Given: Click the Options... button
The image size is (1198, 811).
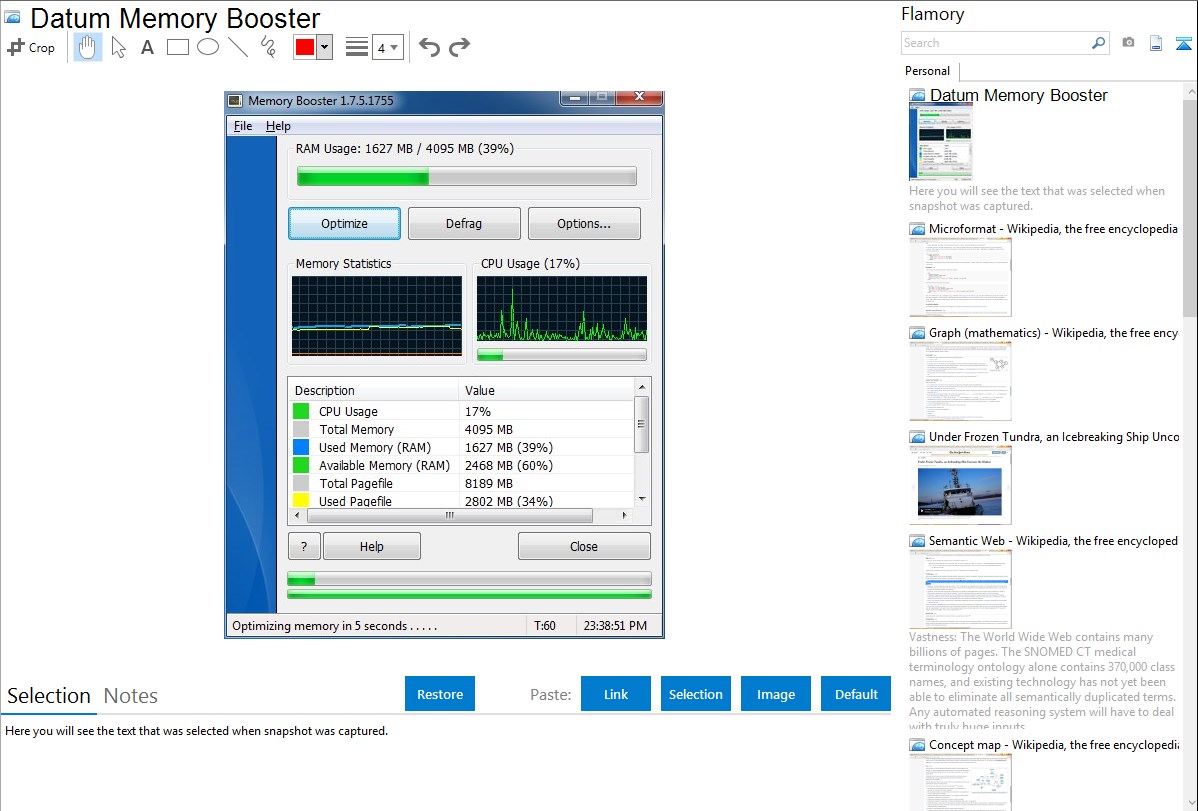Looking at the screenshot, I should (x=584, y=223).
